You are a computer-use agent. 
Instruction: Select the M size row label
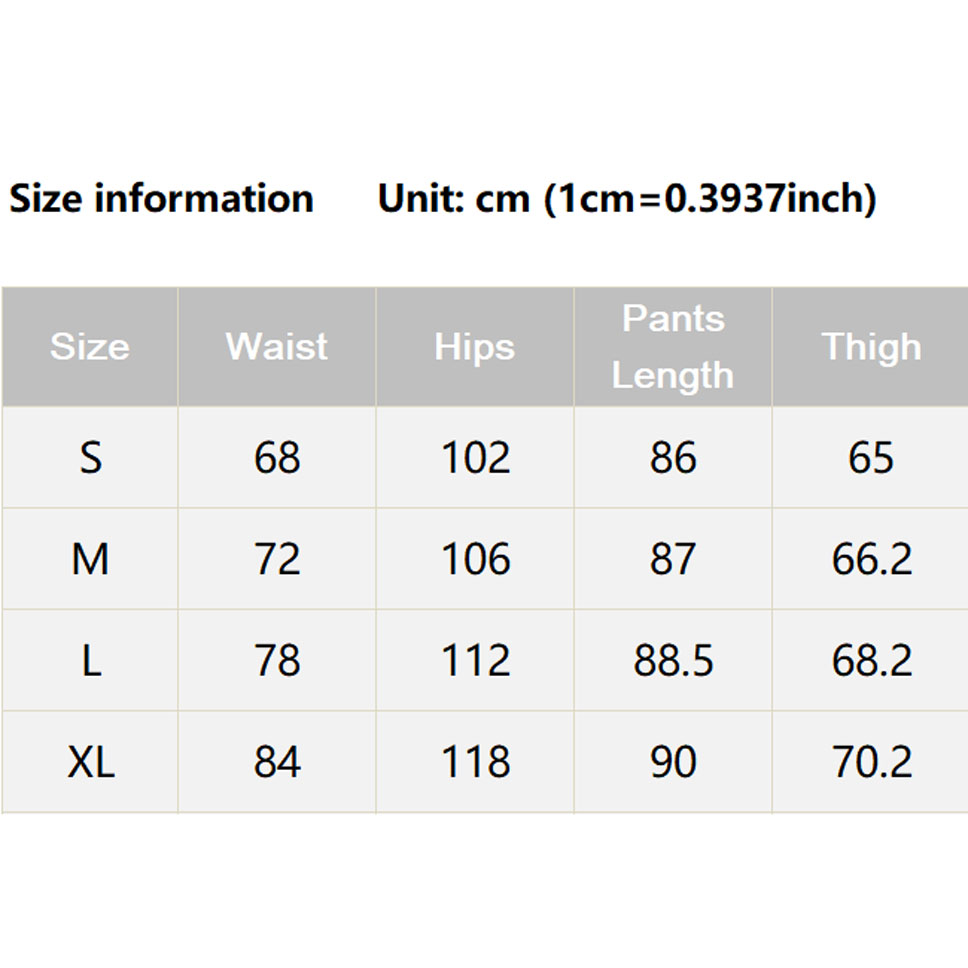tap(90, 560)
